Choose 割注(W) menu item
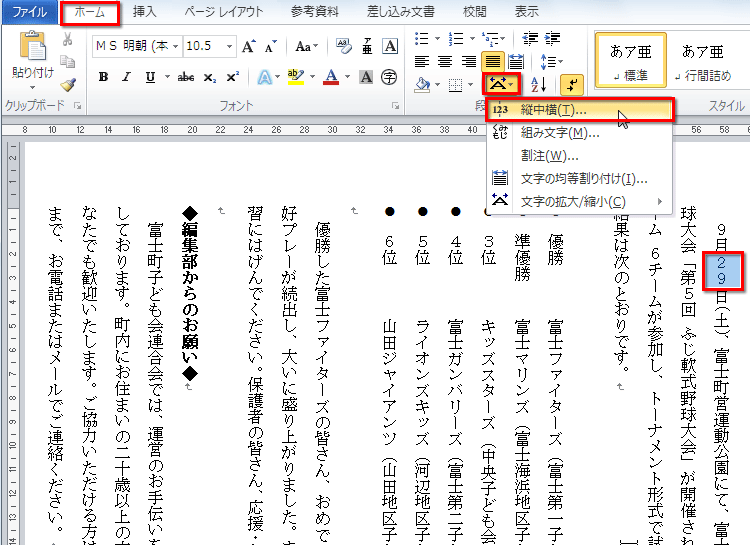 (580, 156)
